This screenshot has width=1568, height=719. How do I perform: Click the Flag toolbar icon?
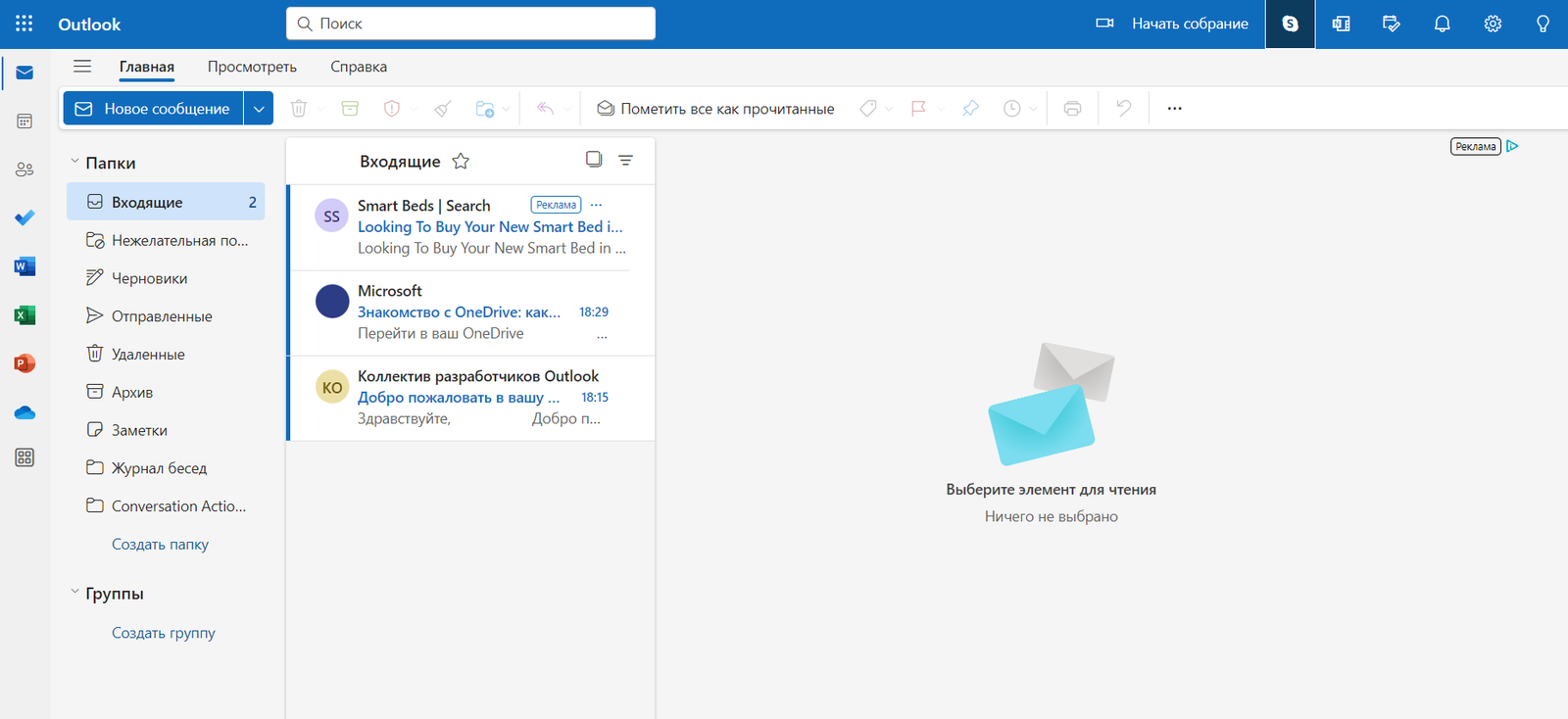coord(918,109)
